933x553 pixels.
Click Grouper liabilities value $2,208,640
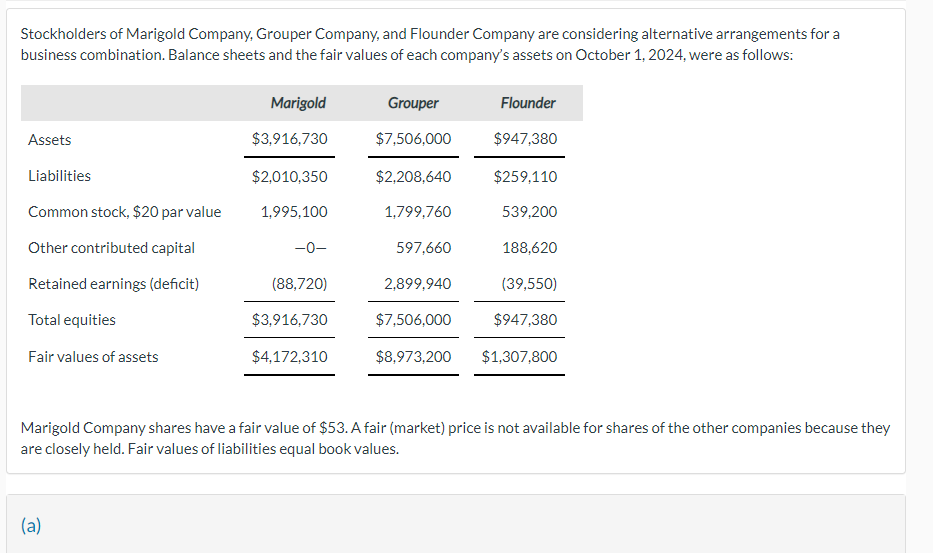point(413,177)
